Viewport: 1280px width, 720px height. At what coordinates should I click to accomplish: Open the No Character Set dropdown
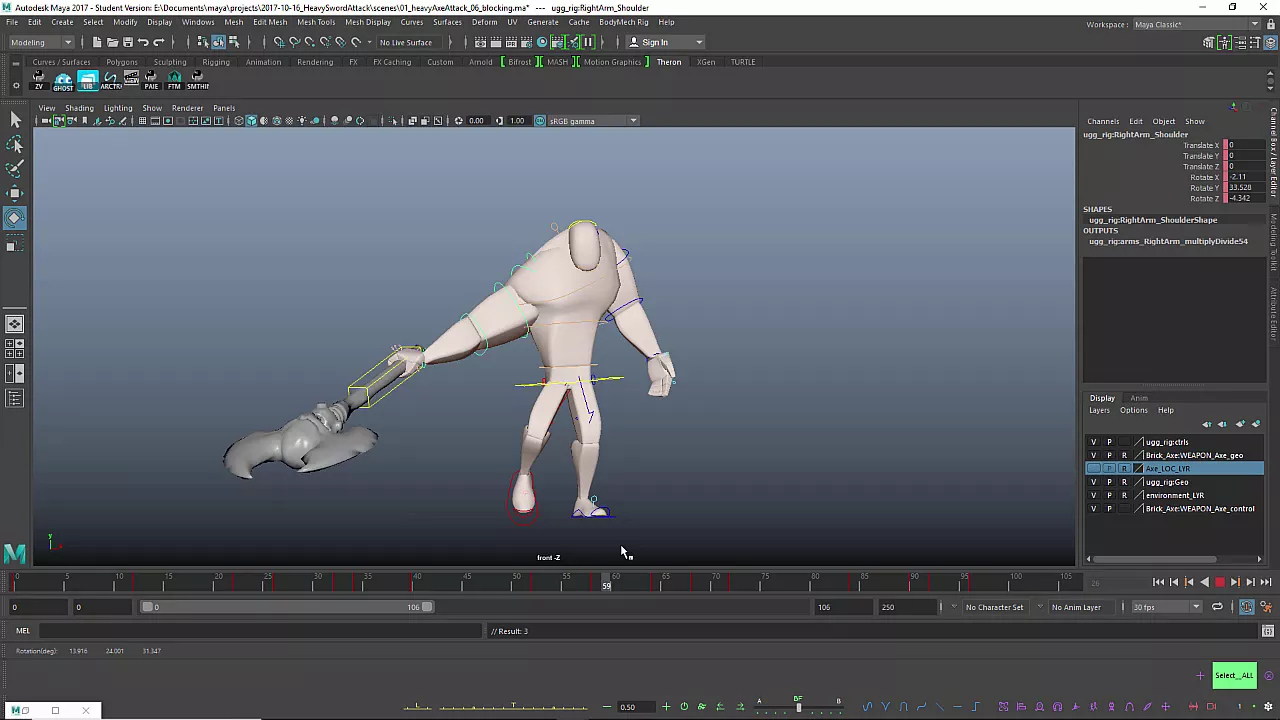(995, 607)
